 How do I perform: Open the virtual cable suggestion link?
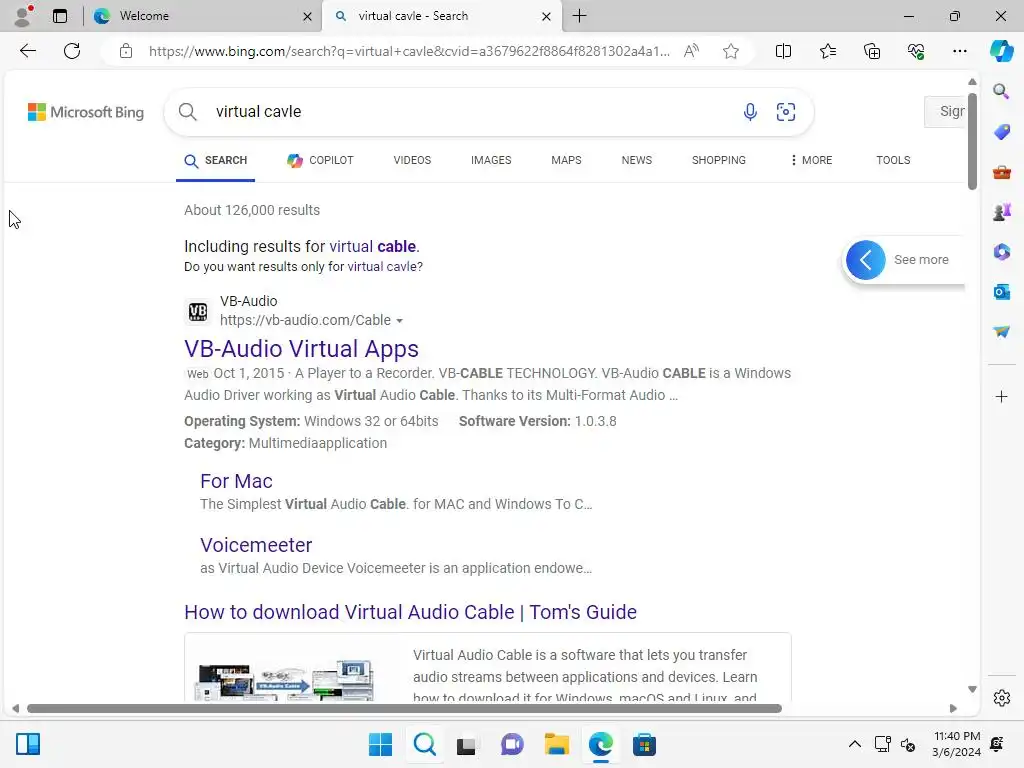point(372,246)
